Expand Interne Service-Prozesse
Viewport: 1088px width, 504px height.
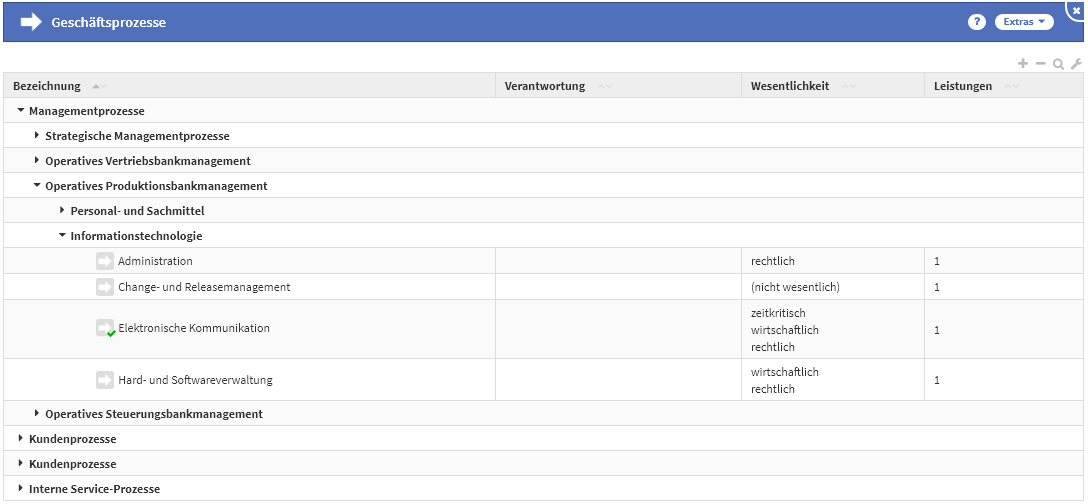21,488
